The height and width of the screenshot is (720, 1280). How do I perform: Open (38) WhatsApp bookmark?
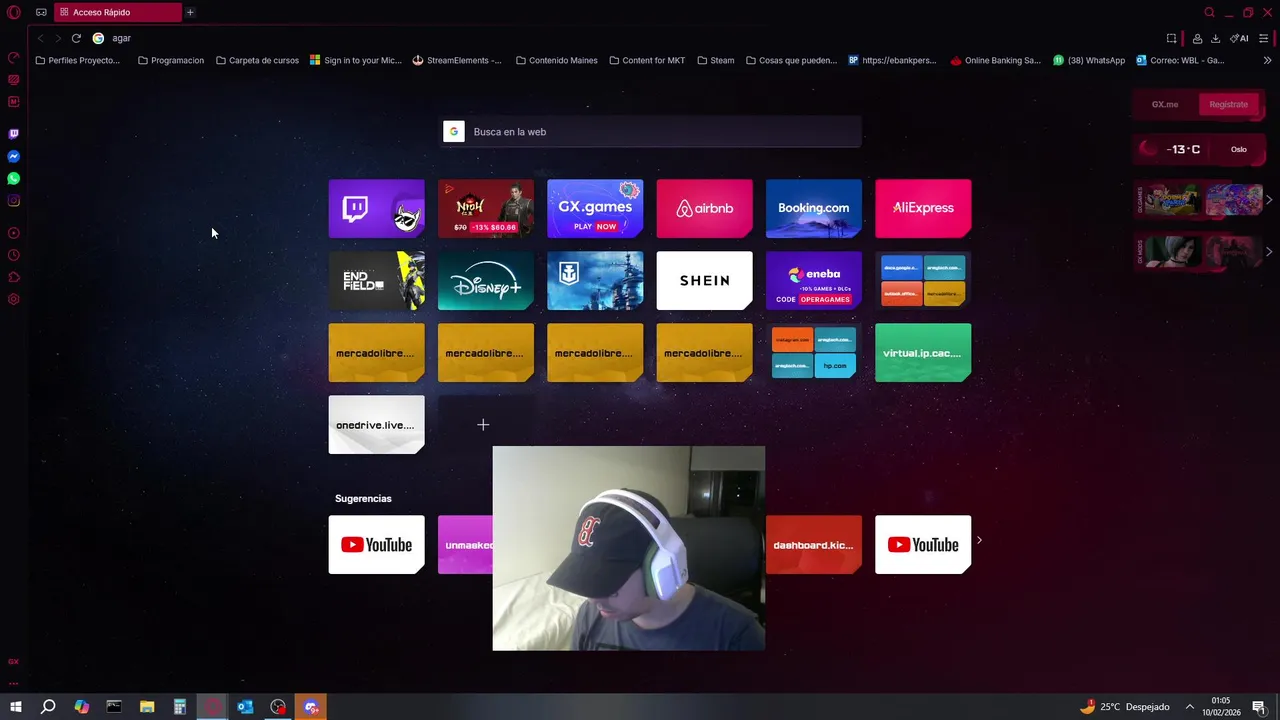click(x=1089, y=60)
